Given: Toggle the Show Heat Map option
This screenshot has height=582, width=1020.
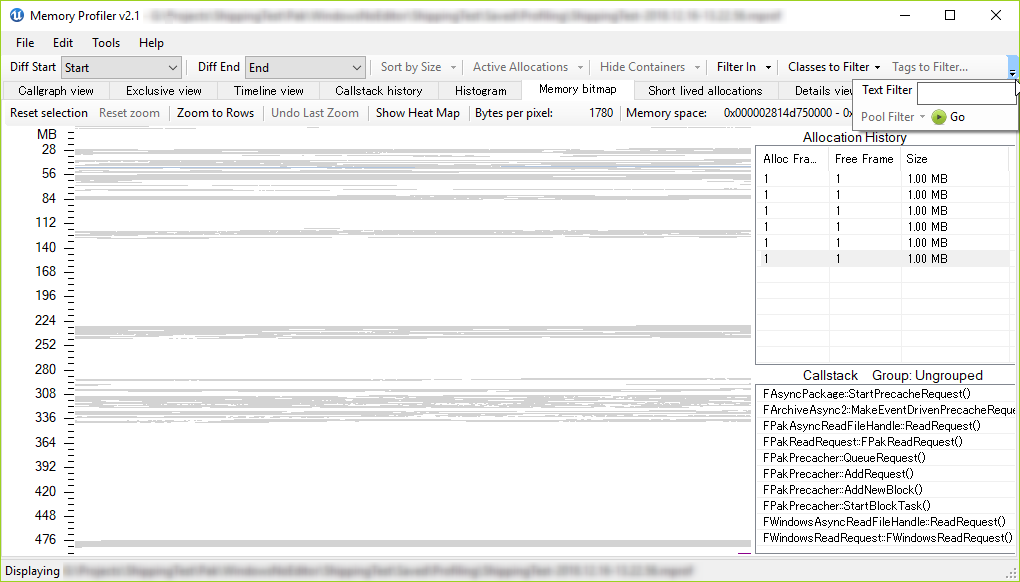Looking at the screenshot, I should point(417,113).
